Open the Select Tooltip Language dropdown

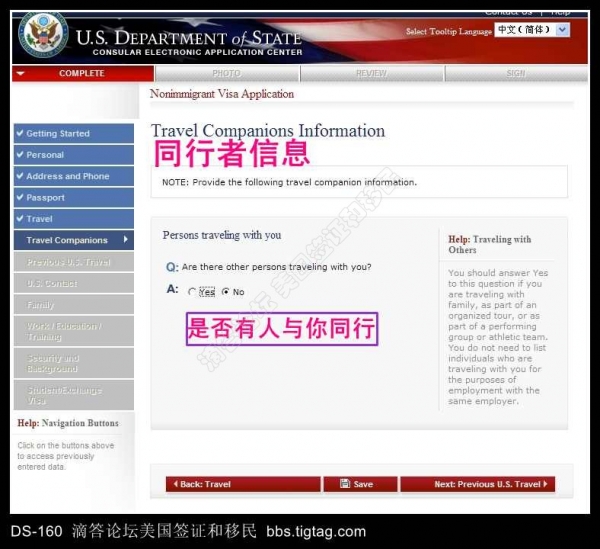click(532, 30)
